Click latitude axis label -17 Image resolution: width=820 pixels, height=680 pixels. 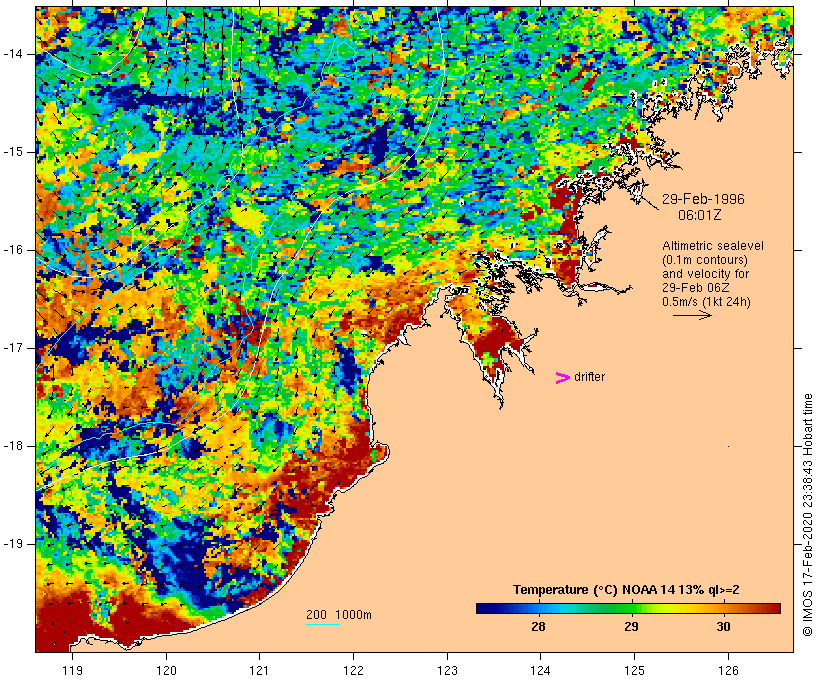(13, 348)
